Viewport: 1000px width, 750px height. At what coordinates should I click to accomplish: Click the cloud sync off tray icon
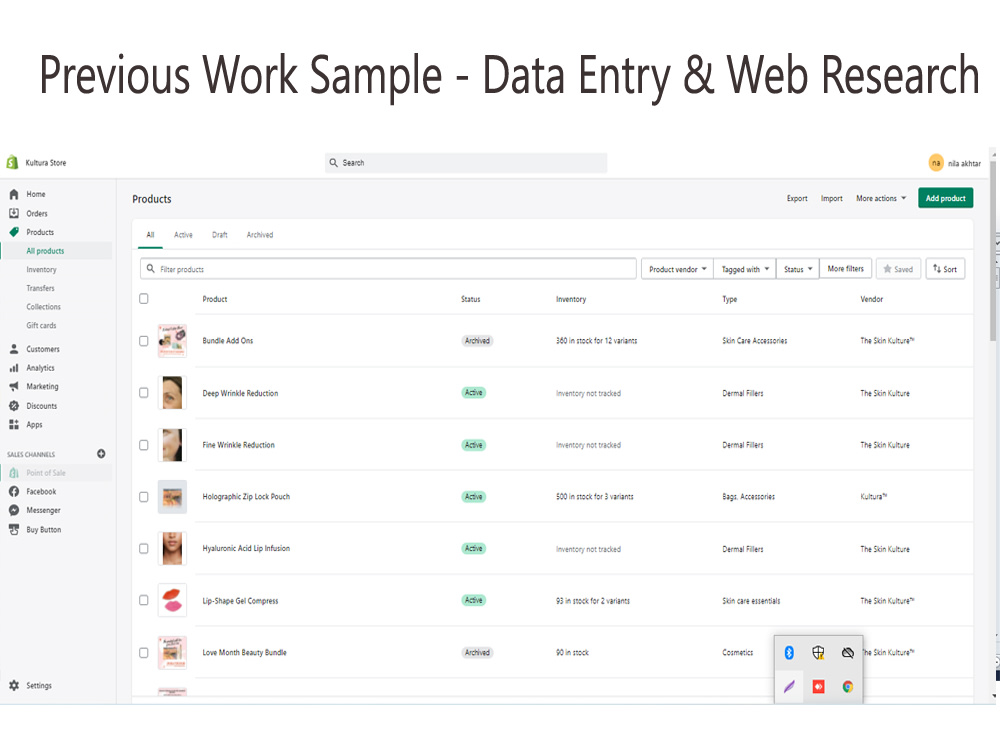[848, 652]
